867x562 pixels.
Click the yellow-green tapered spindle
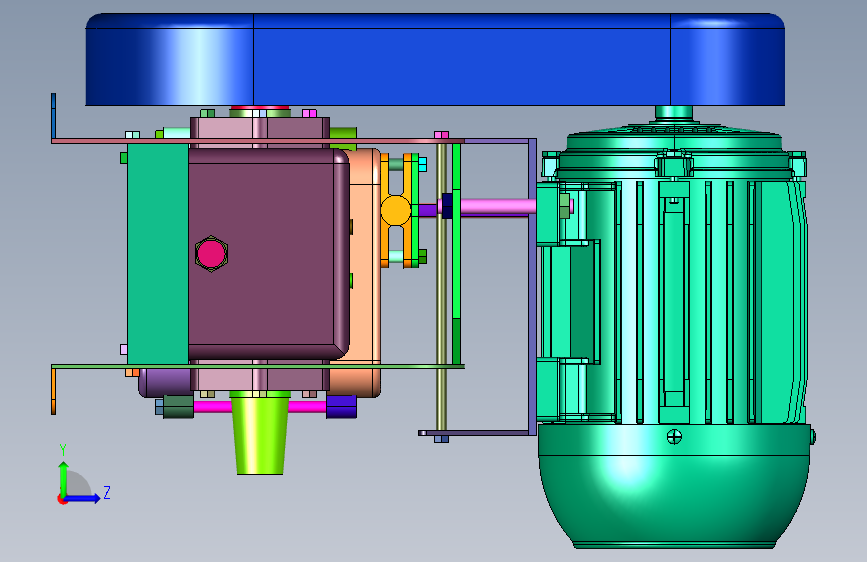click(260, 433)
